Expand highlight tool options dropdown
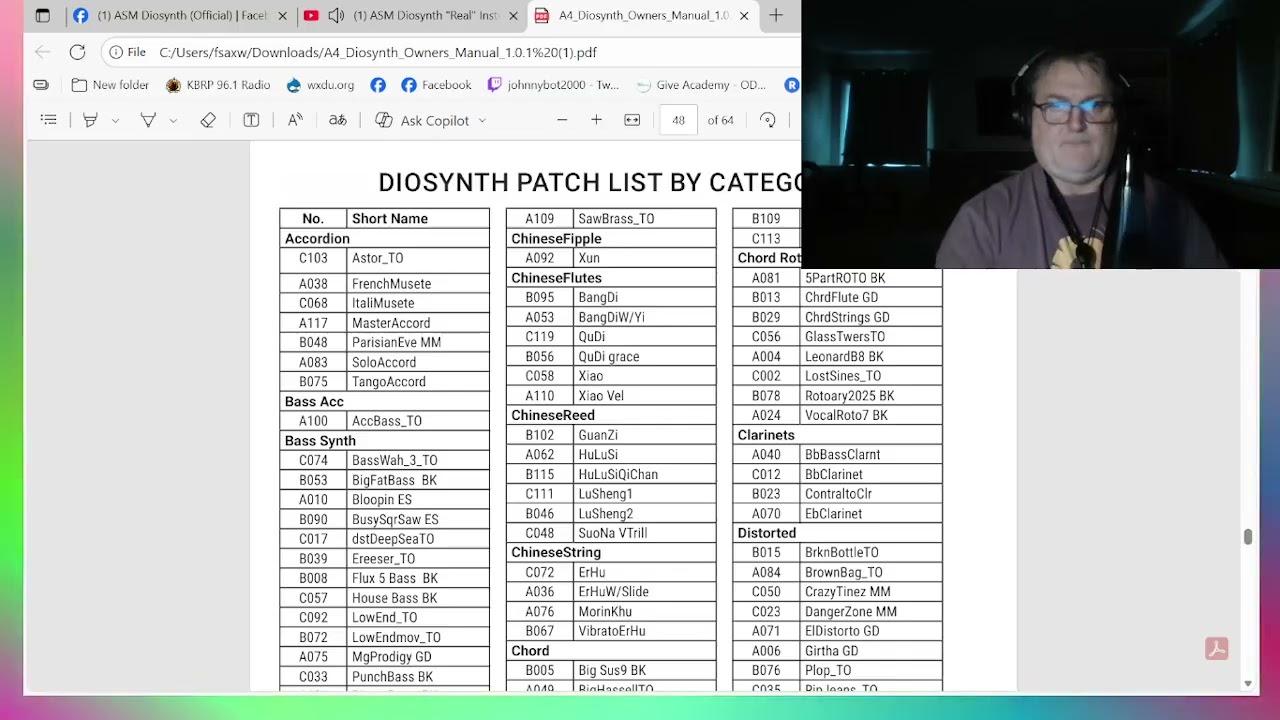The height and width of the screenshot is (720, 1280). 115,120
